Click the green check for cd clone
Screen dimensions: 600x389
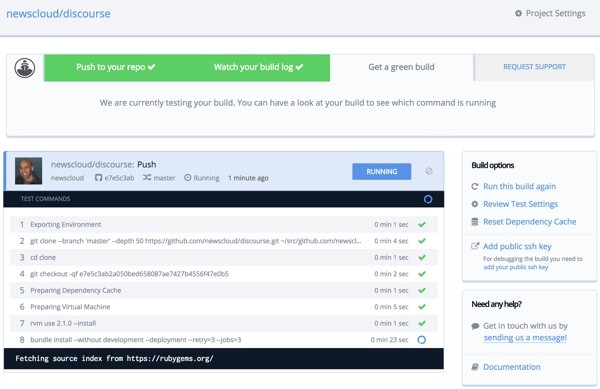click(x=422, y=257)
